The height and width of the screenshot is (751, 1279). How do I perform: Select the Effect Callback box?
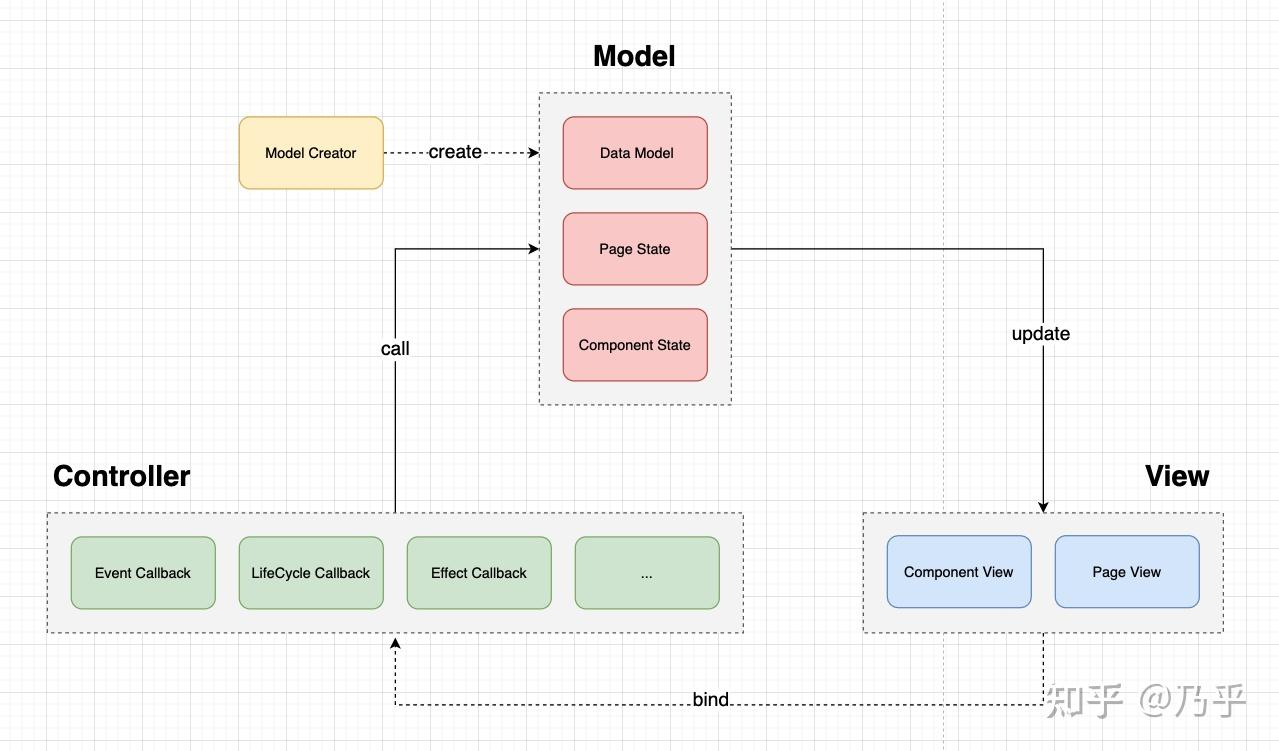[479, 573]
